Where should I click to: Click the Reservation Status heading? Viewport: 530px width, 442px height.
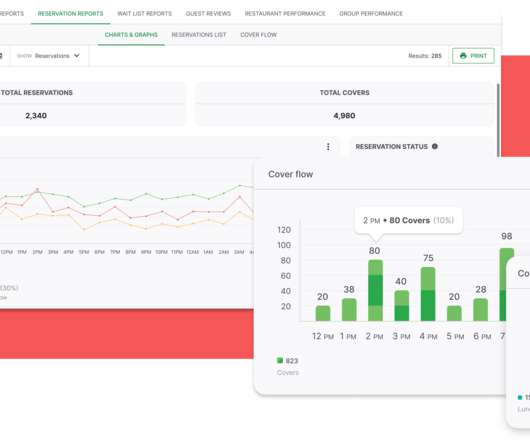pos(391,146)
